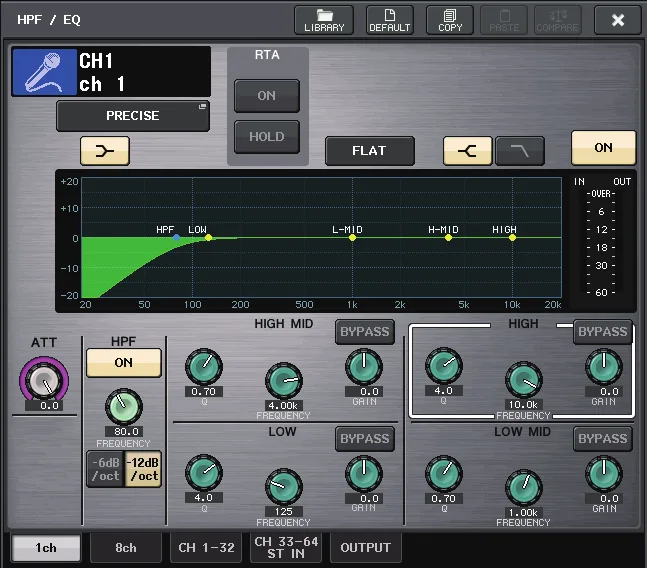
Task: Bypass the HIGH MID band
Action: (x=365, y=332)
